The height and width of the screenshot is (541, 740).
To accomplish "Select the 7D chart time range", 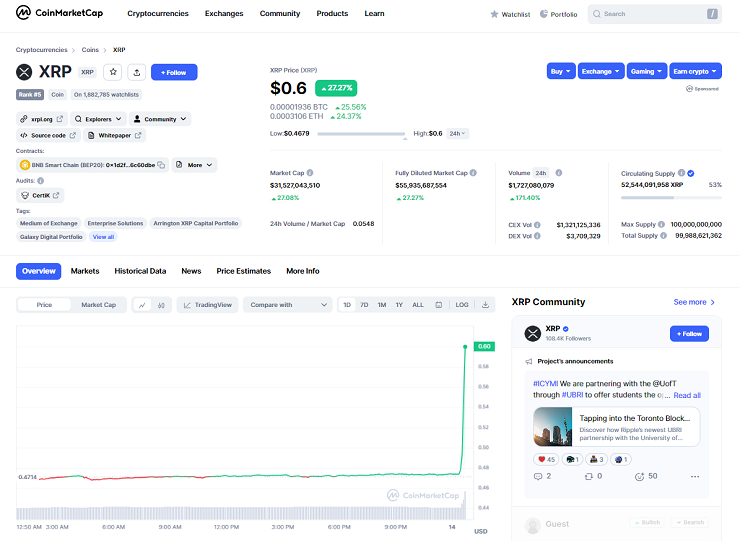I will 364,305.
